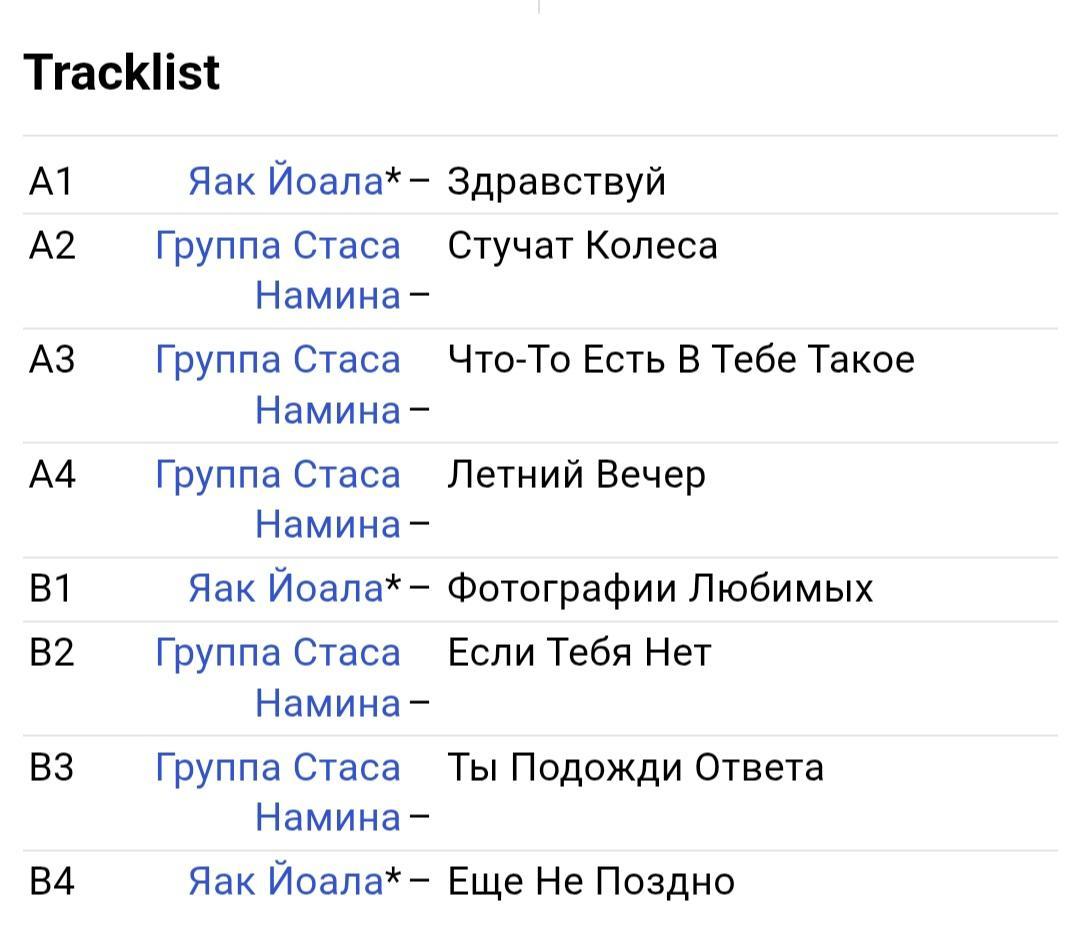Open Яак Йоала artist link on track A1
This screenshot has width=1080, height=946.
(x=285, y=182)
